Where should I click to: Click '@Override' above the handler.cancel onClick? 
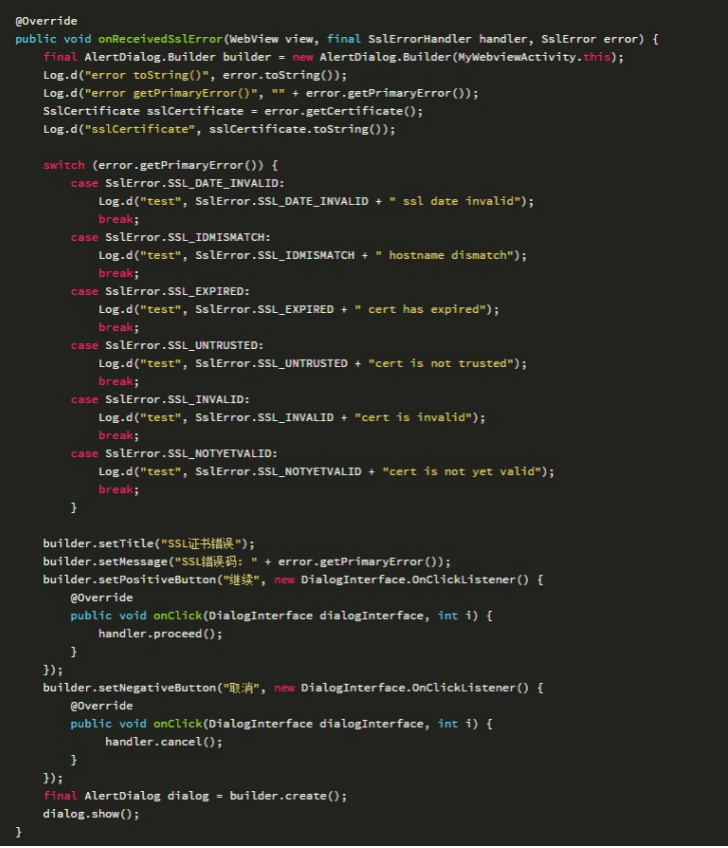click(x=102, y=706)
